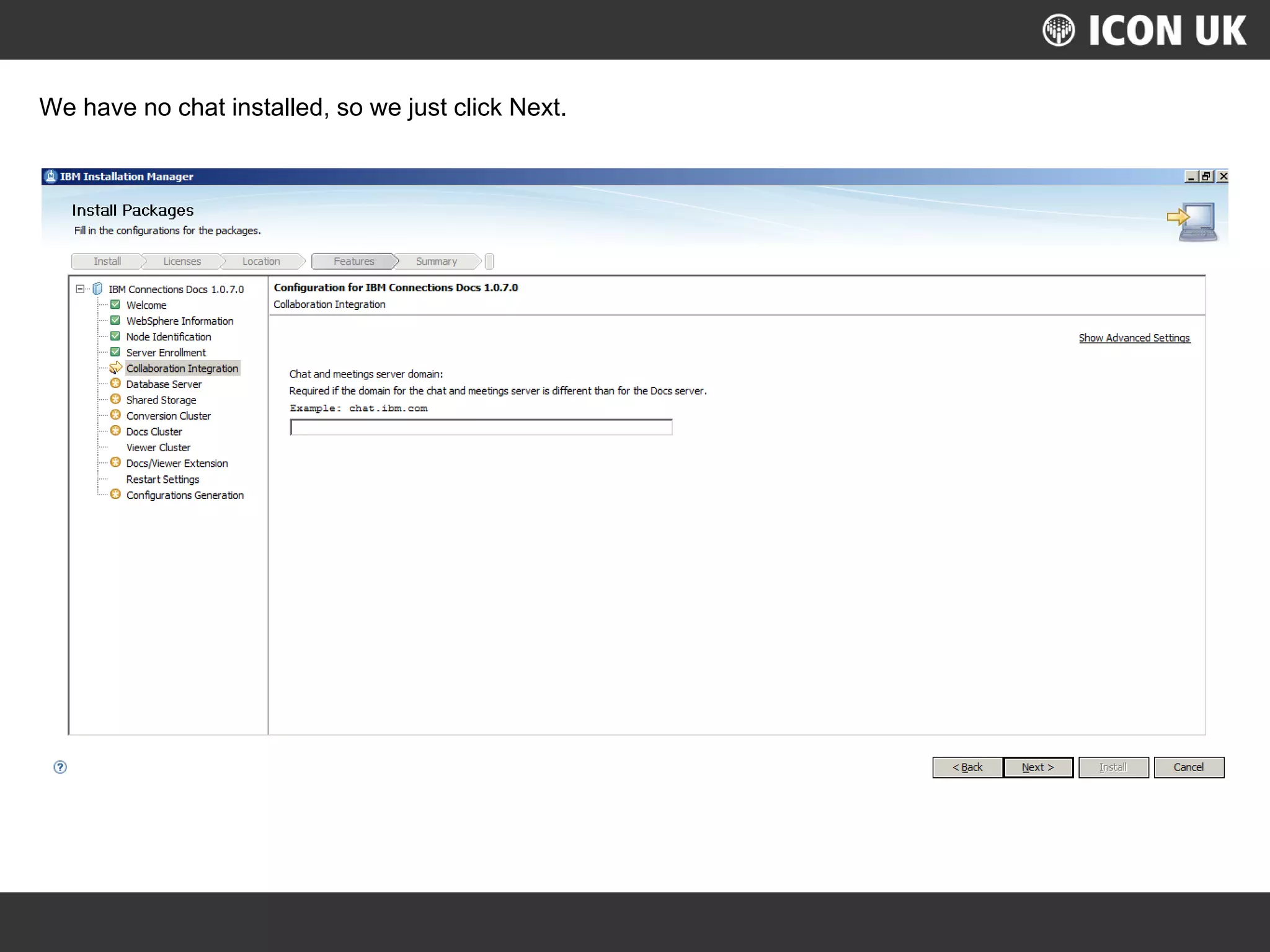This screenshot has width=1270, height=952.
Task: Go to the Summary wizard step
Action: pyautogui.click(x=436, y=262)
